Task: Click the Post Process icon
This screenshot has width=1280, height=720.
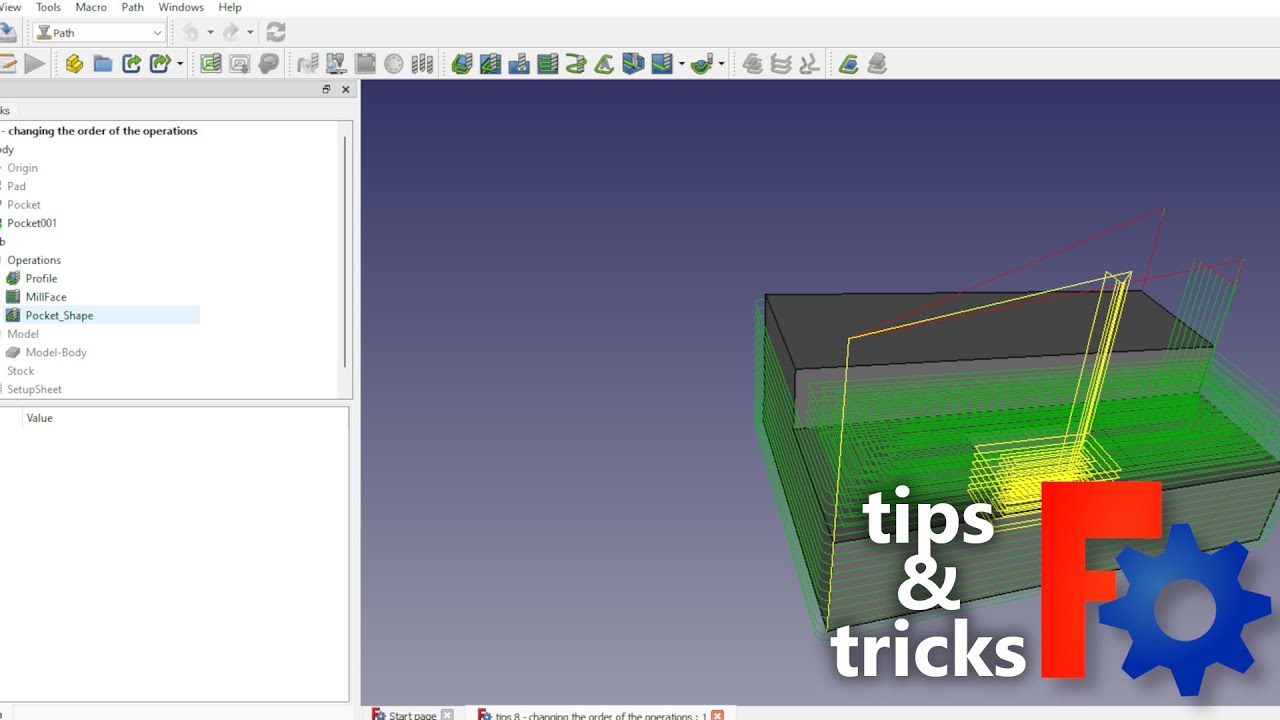Action: [x=240, y=64]
